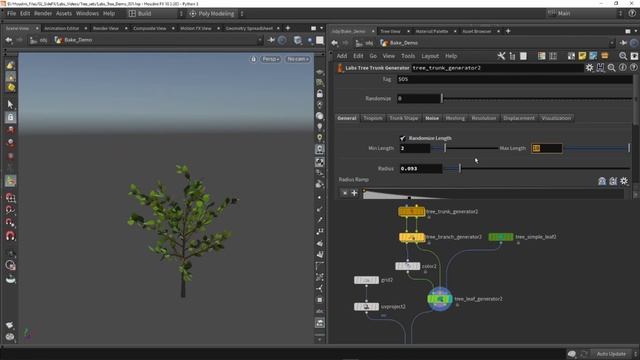Open the Render menu
This screenshot has height=360, width=640.
(x=43, y=13)
